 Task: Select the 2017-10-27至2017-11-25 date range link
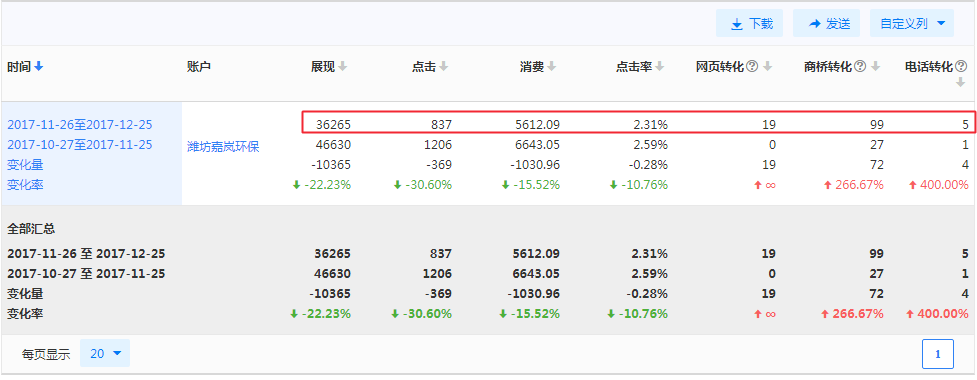80,145
